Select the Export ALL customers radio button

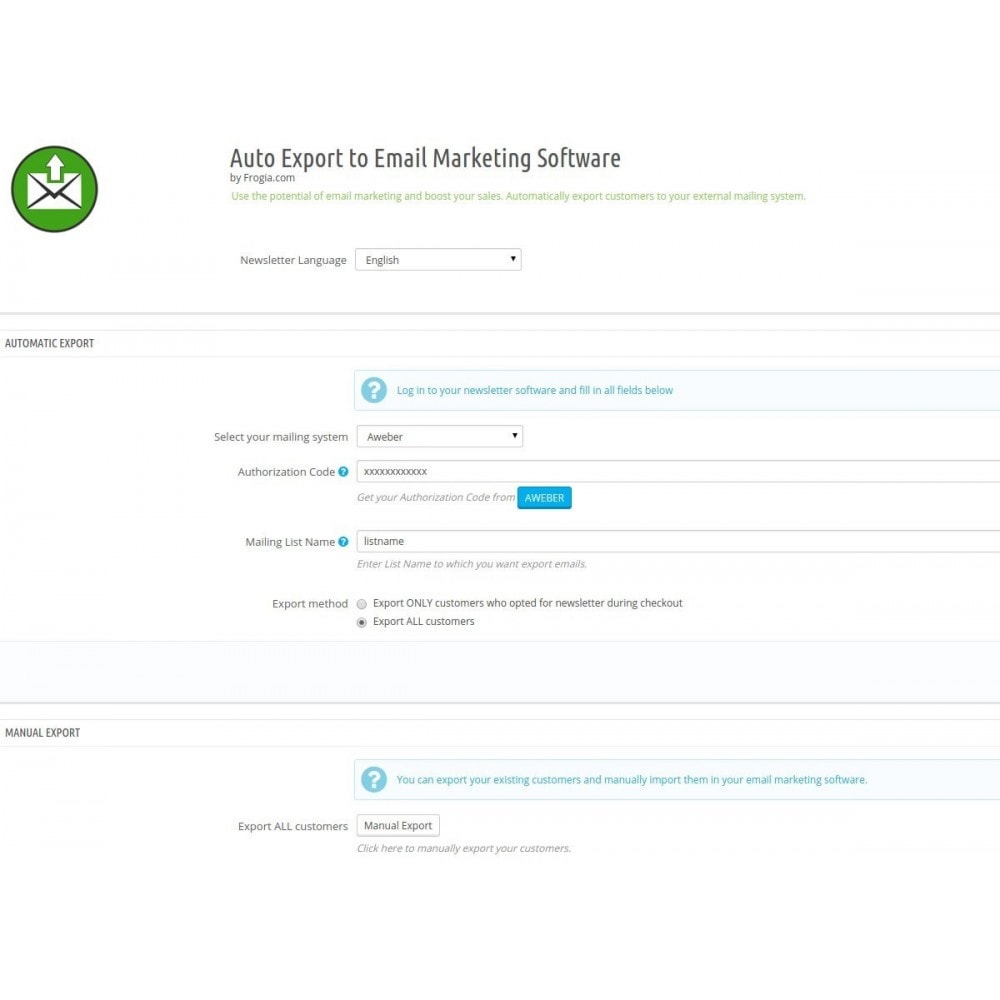tap(362, 622)
